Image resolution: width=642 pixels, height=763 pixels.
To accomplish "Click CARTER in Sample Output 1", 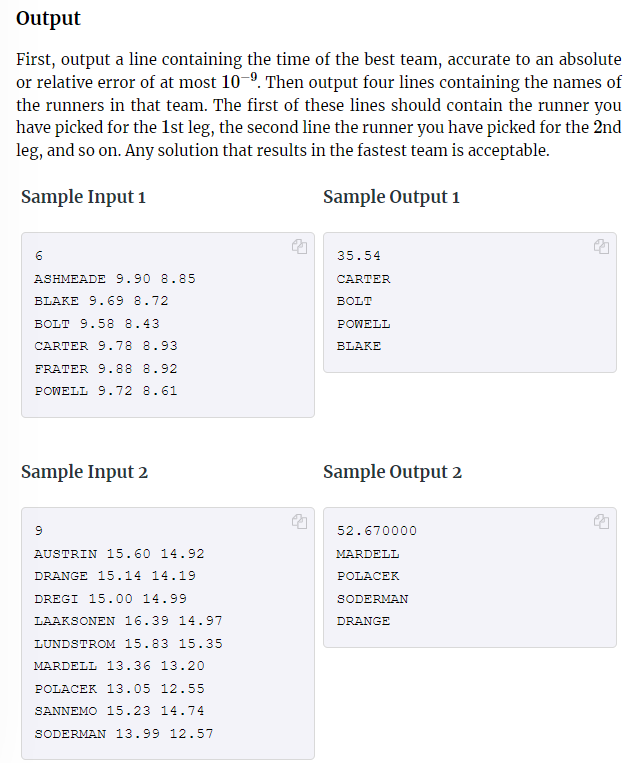I will coord(363,279).
